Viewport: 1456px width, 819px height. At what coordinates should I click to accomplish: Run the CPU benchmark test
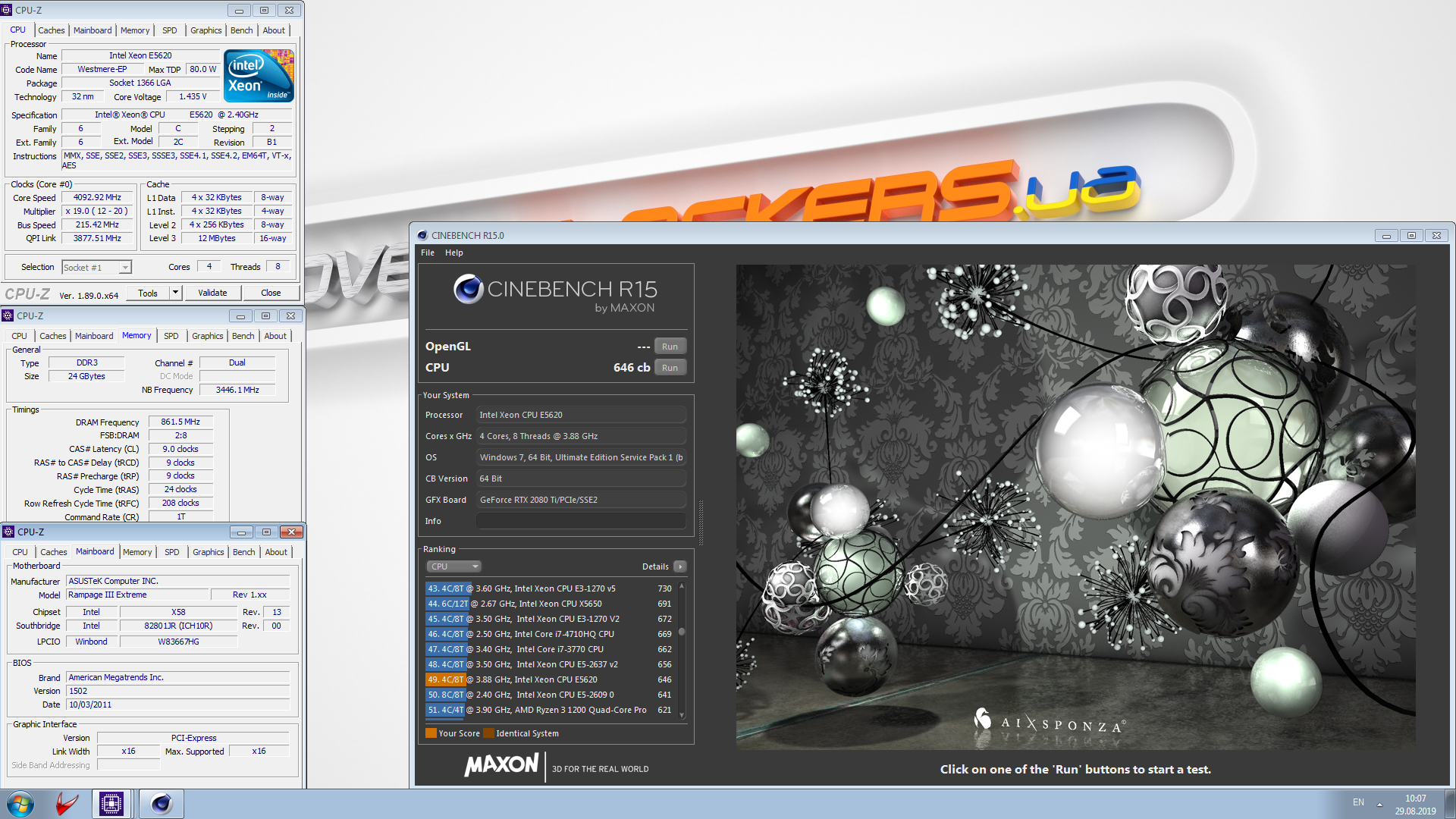pyautogui.click(x=670, y=368)
